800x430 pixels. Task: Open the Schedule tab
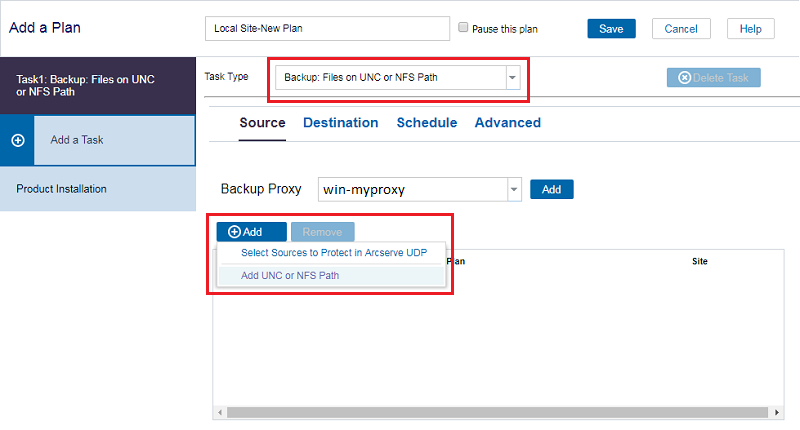pos(427,123)
